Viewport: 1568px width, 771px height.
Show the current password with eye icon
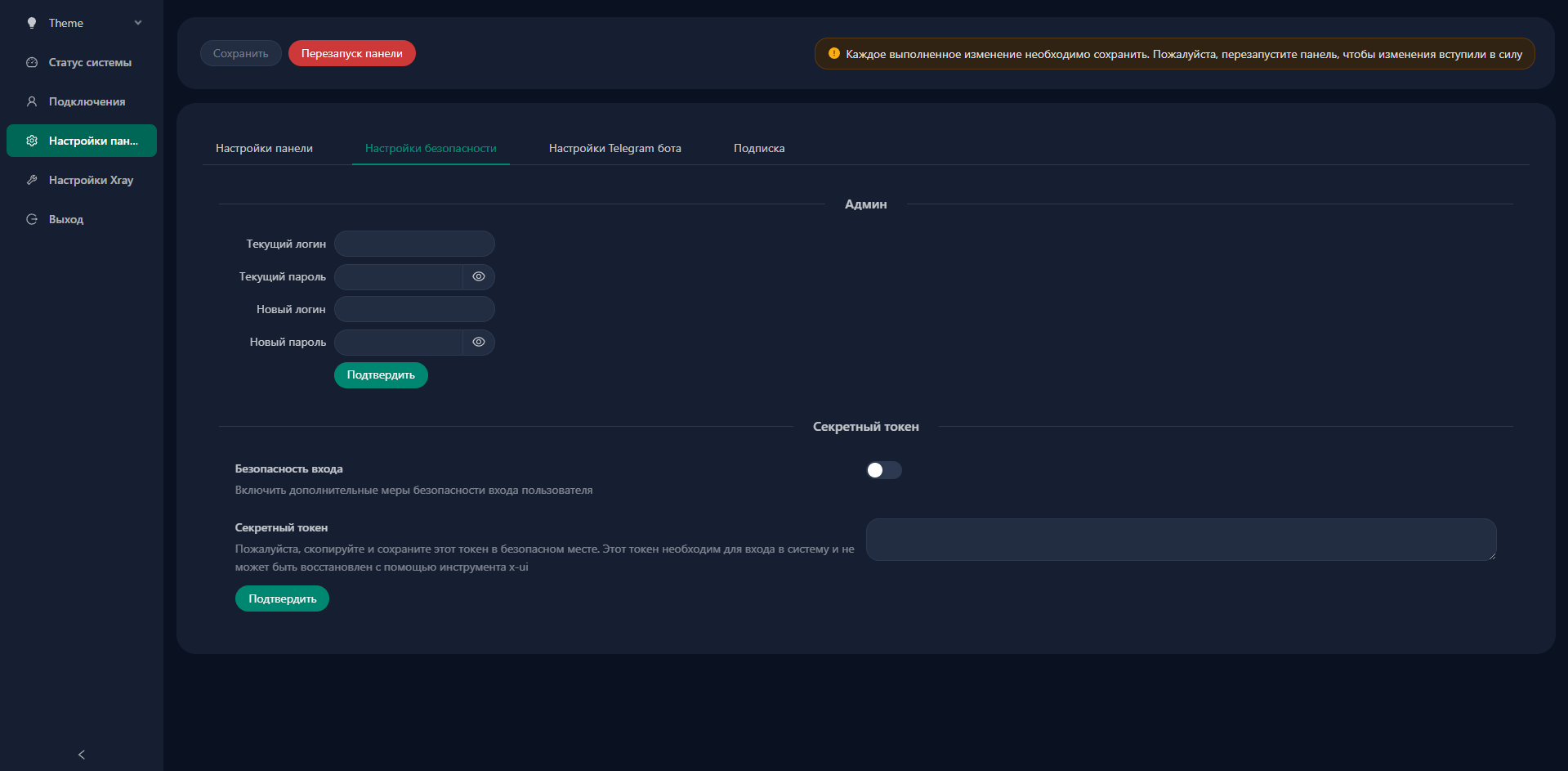479,276
